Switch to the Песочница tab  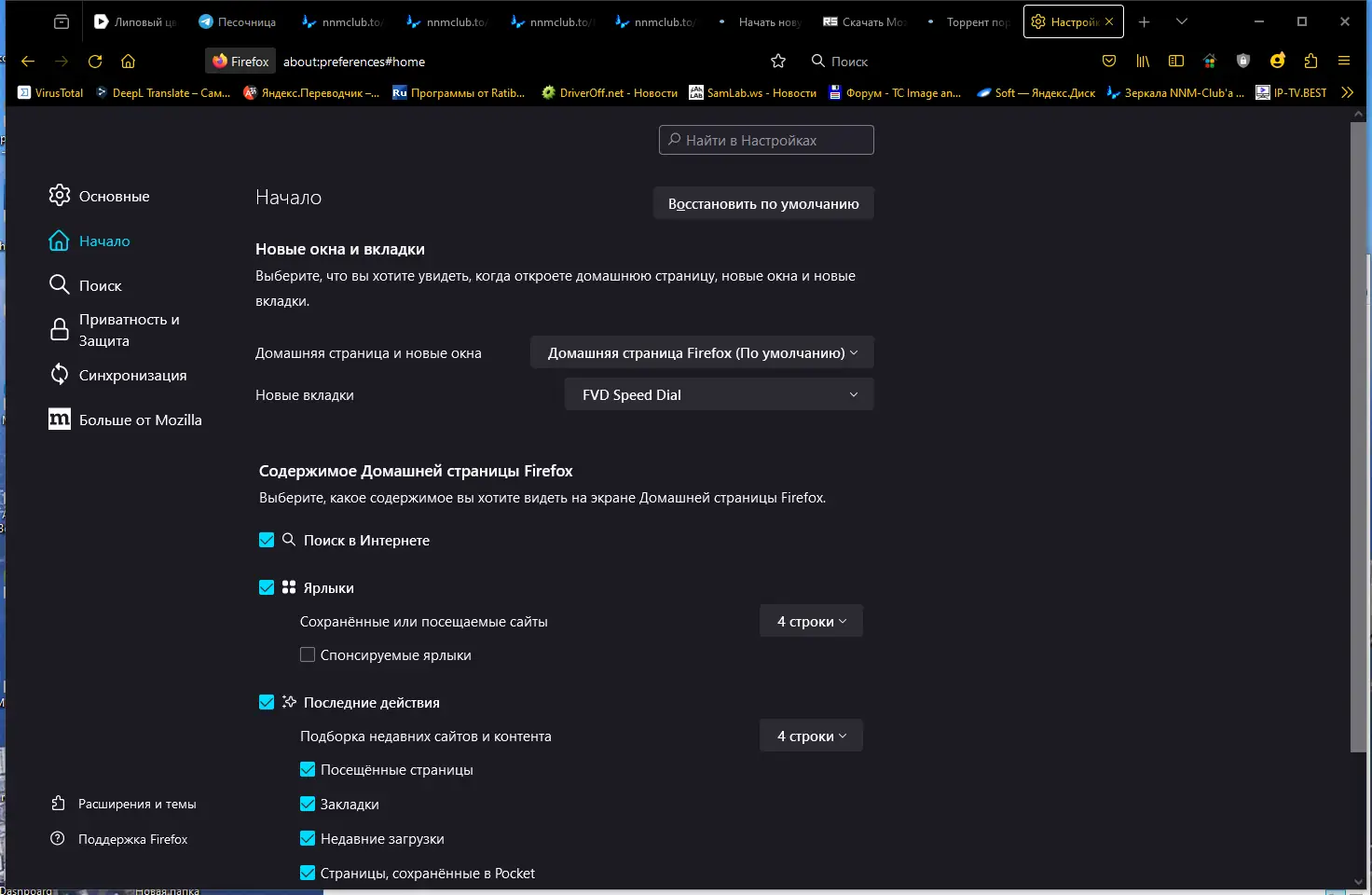pyautogui.click(x=238, y=21)
